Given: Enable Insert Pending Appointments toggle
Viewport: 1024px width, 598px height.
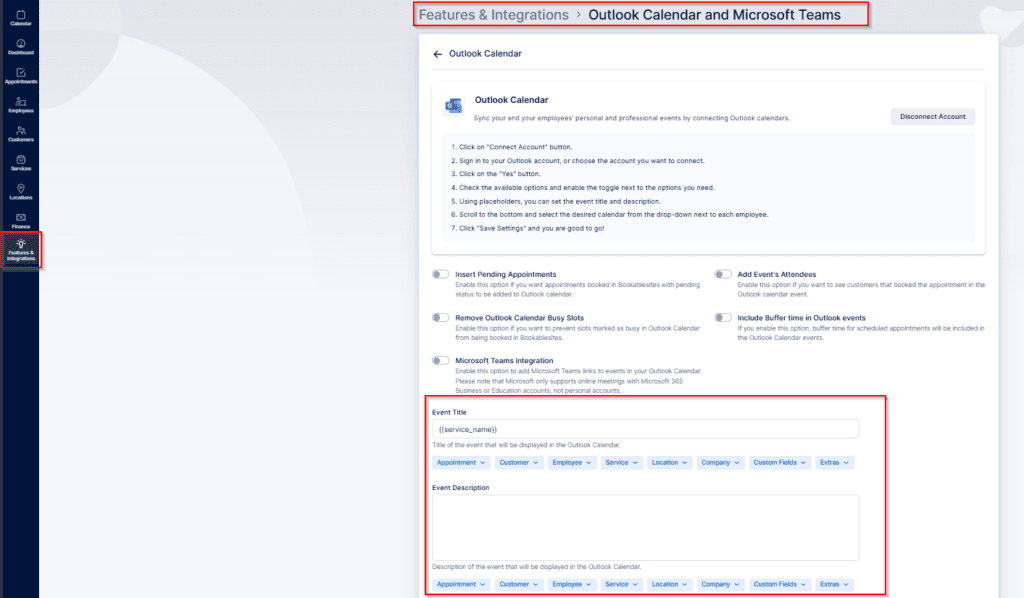Looking at the screenshot, I should [x=441, y=274].
